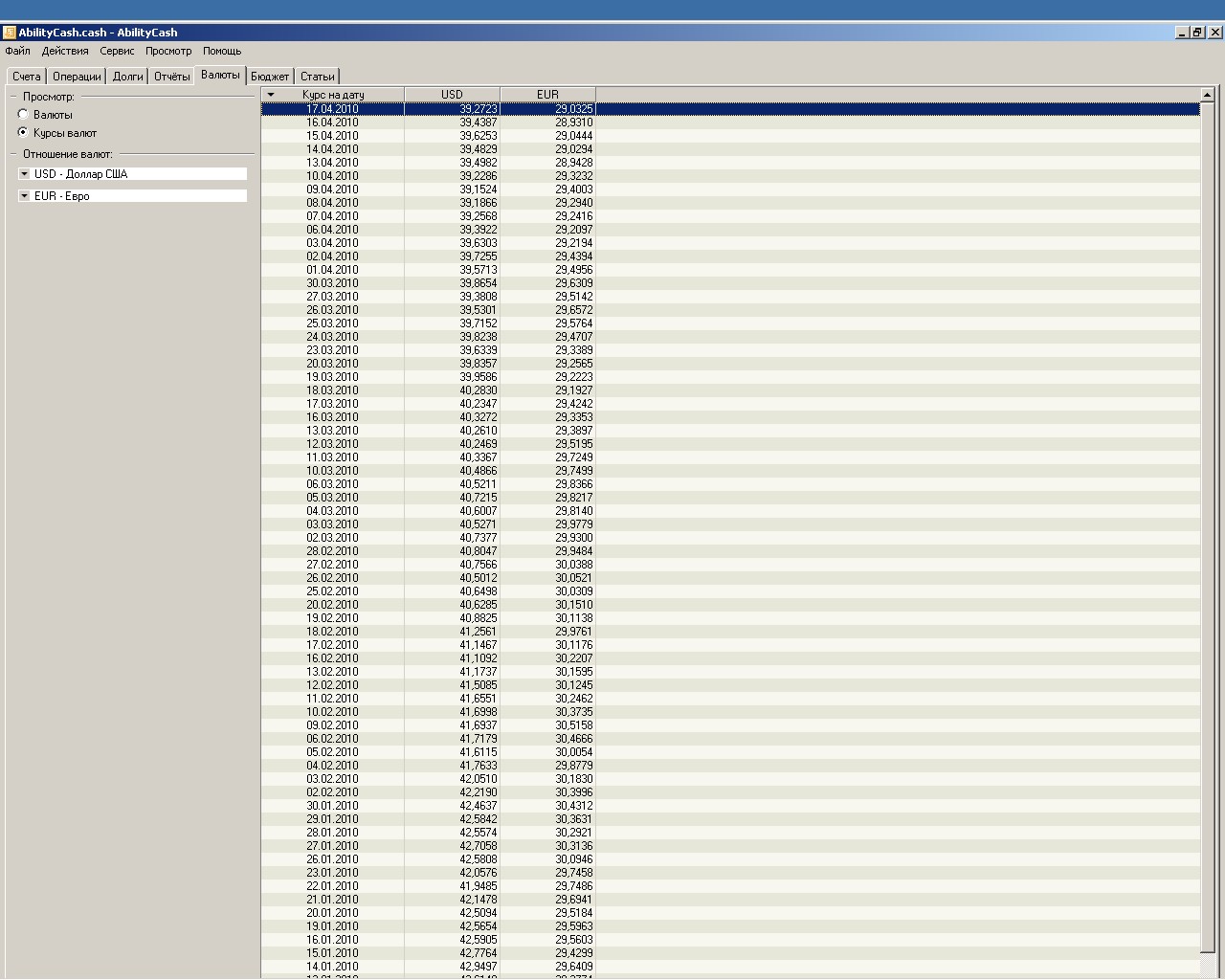This screenshot has height=980, width=1225.
Task: Open the Отчёты tab
Action: pos(172,77)
